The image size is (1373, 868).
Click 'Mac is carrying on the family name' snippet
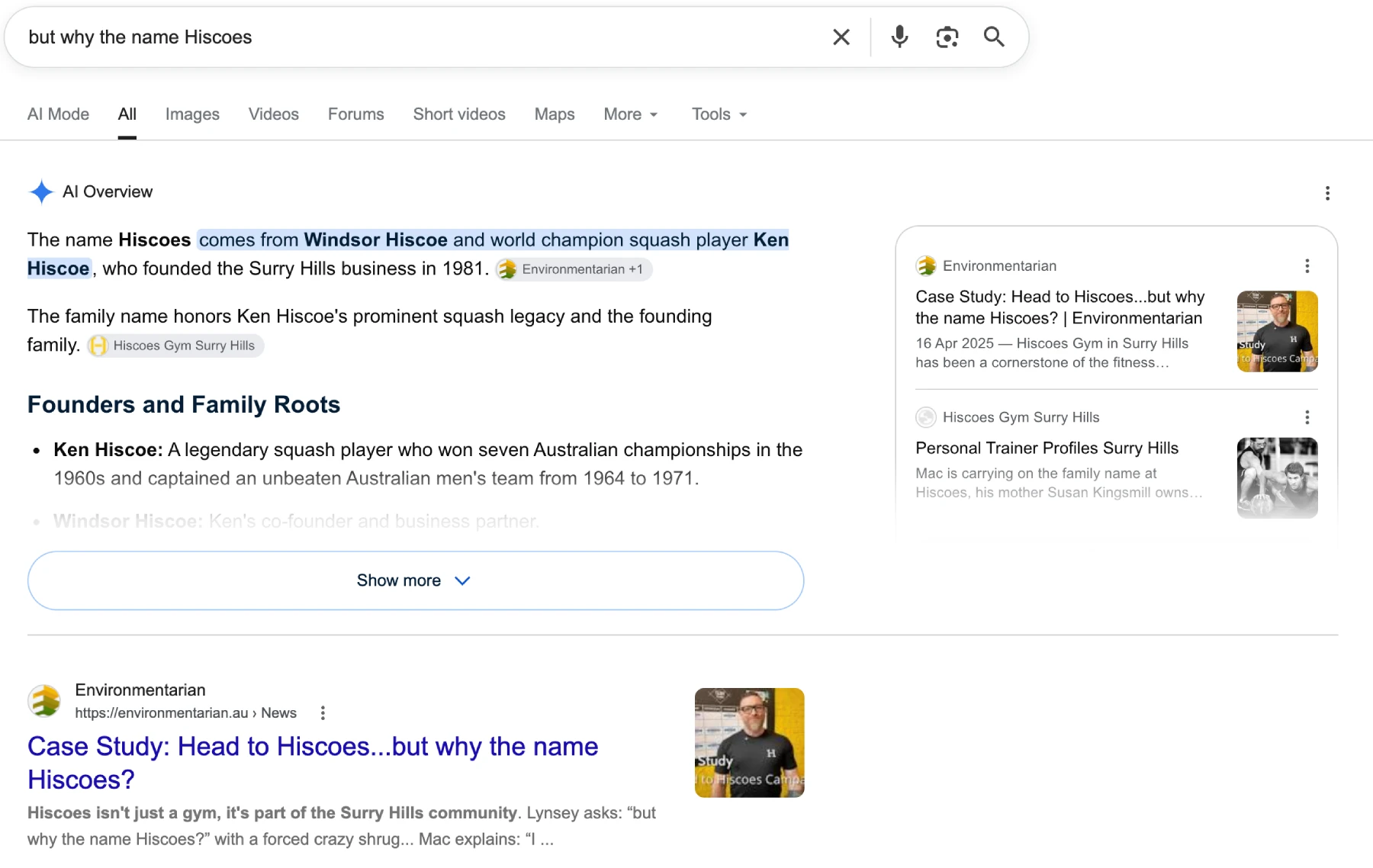point(1059,483)
